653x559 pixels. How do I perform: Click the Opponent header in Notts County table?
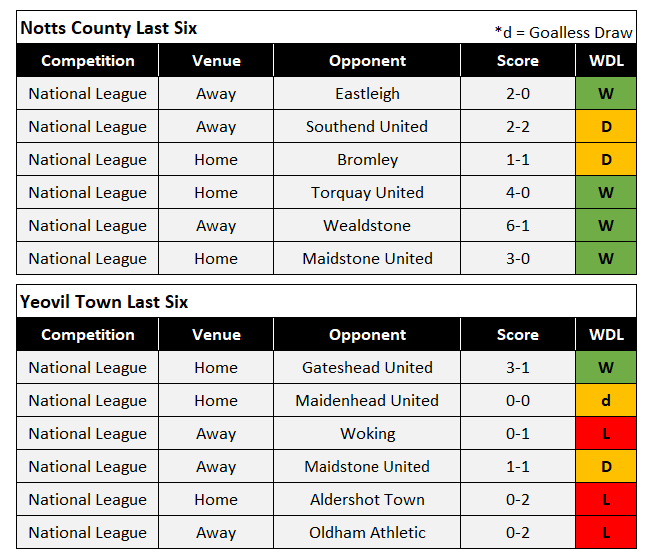pos(367,61)
